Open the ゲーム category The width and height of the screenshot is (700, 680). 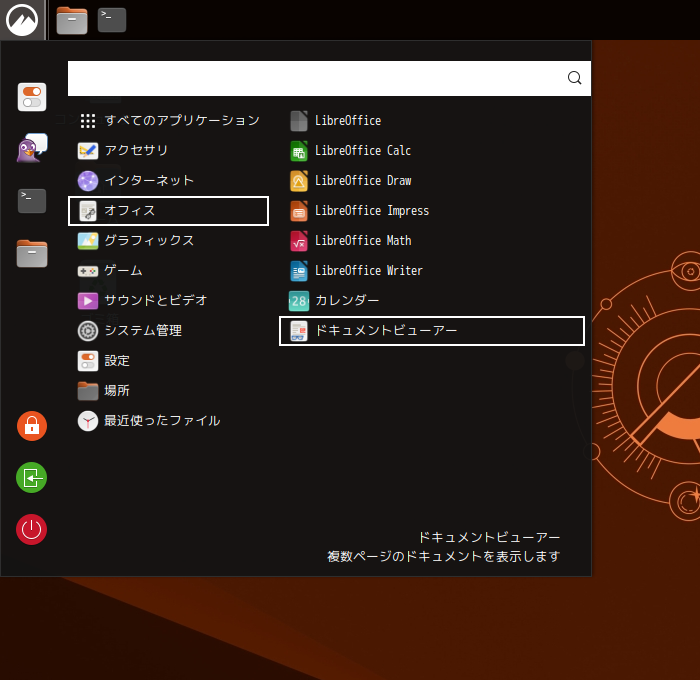(168, 271)
